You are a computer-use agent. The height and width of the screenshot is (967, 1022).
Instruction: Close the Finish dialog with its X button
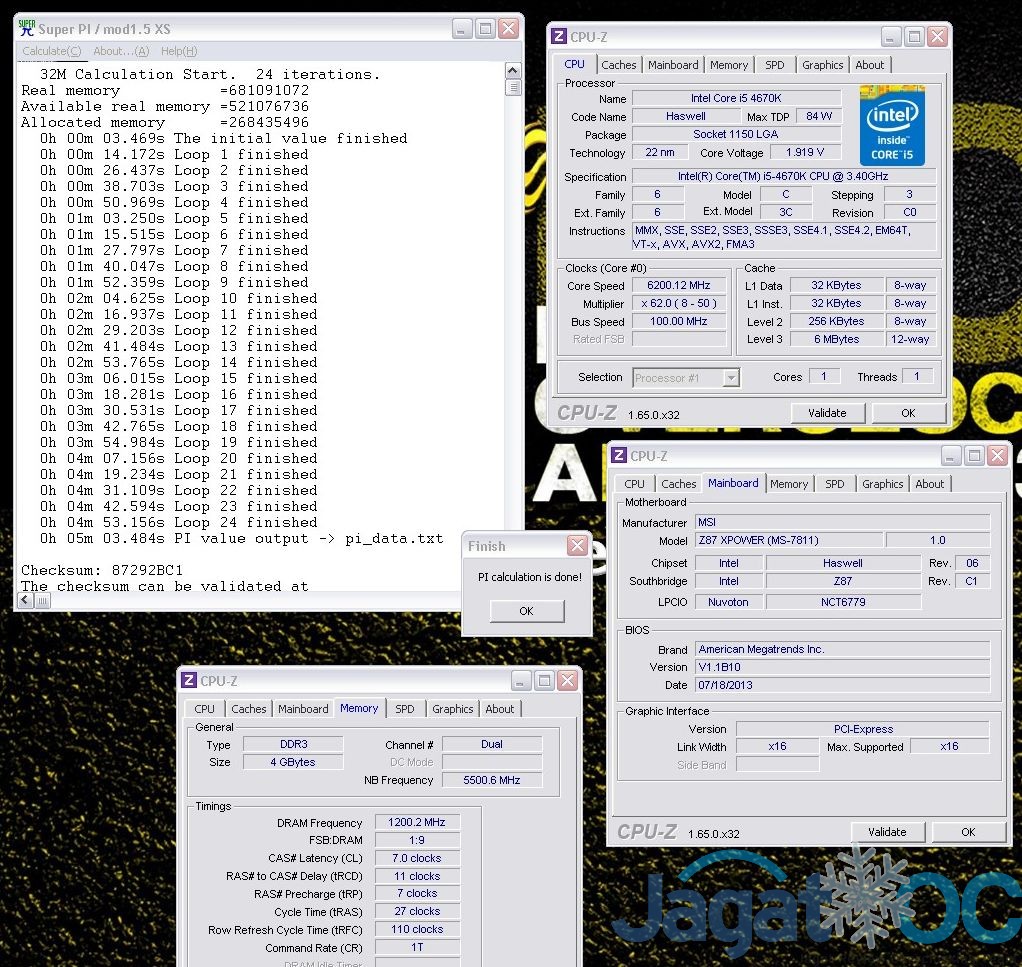click(x=577, y=546)
